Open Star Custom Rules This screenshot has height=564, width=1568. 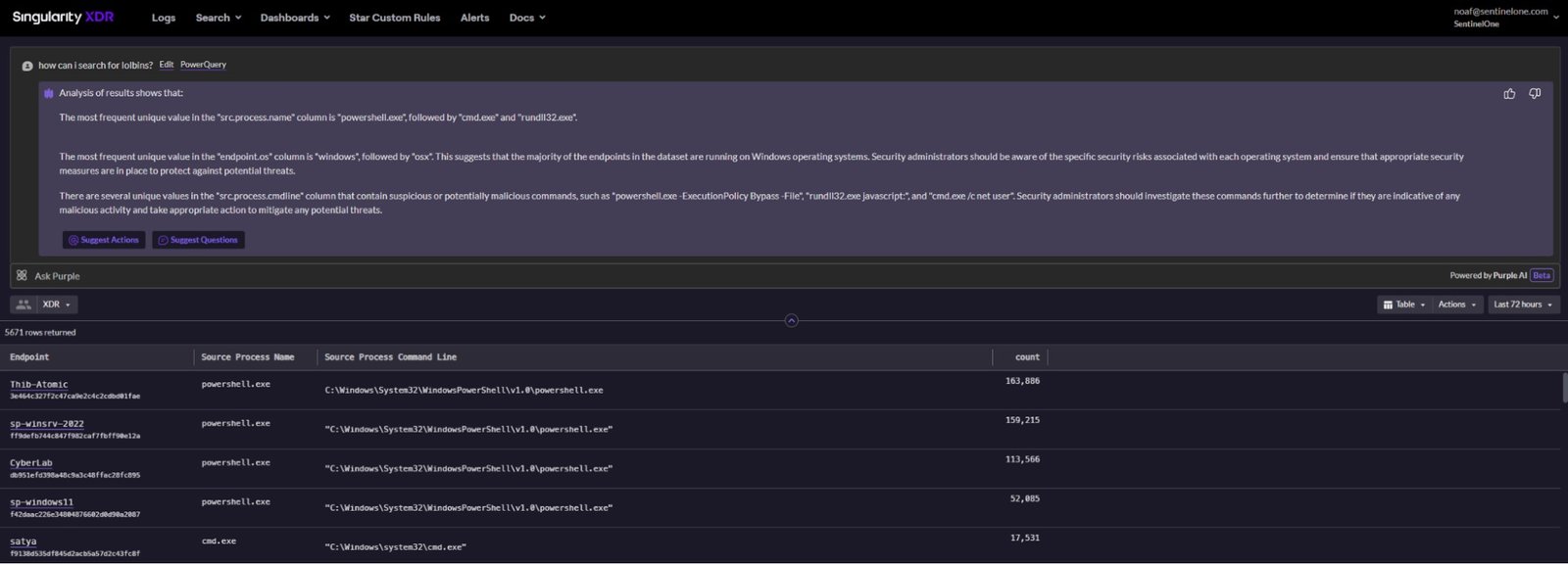[x=394, y=18]
